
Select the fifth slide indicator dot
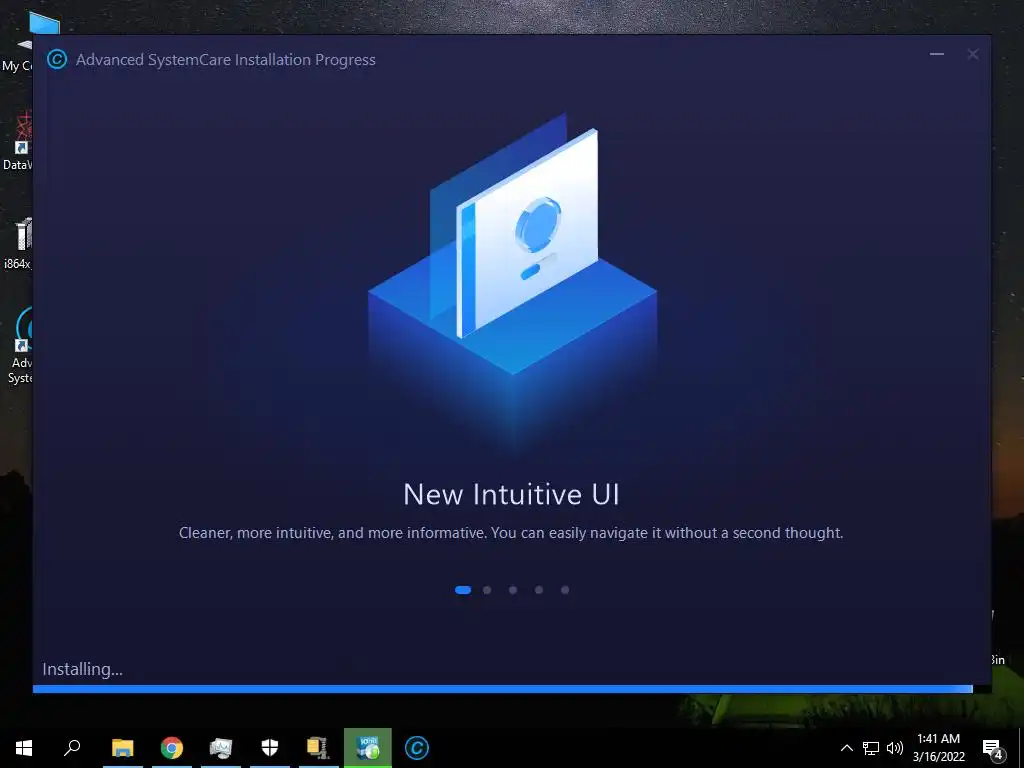pyautogui.click(x=565, y=590)
